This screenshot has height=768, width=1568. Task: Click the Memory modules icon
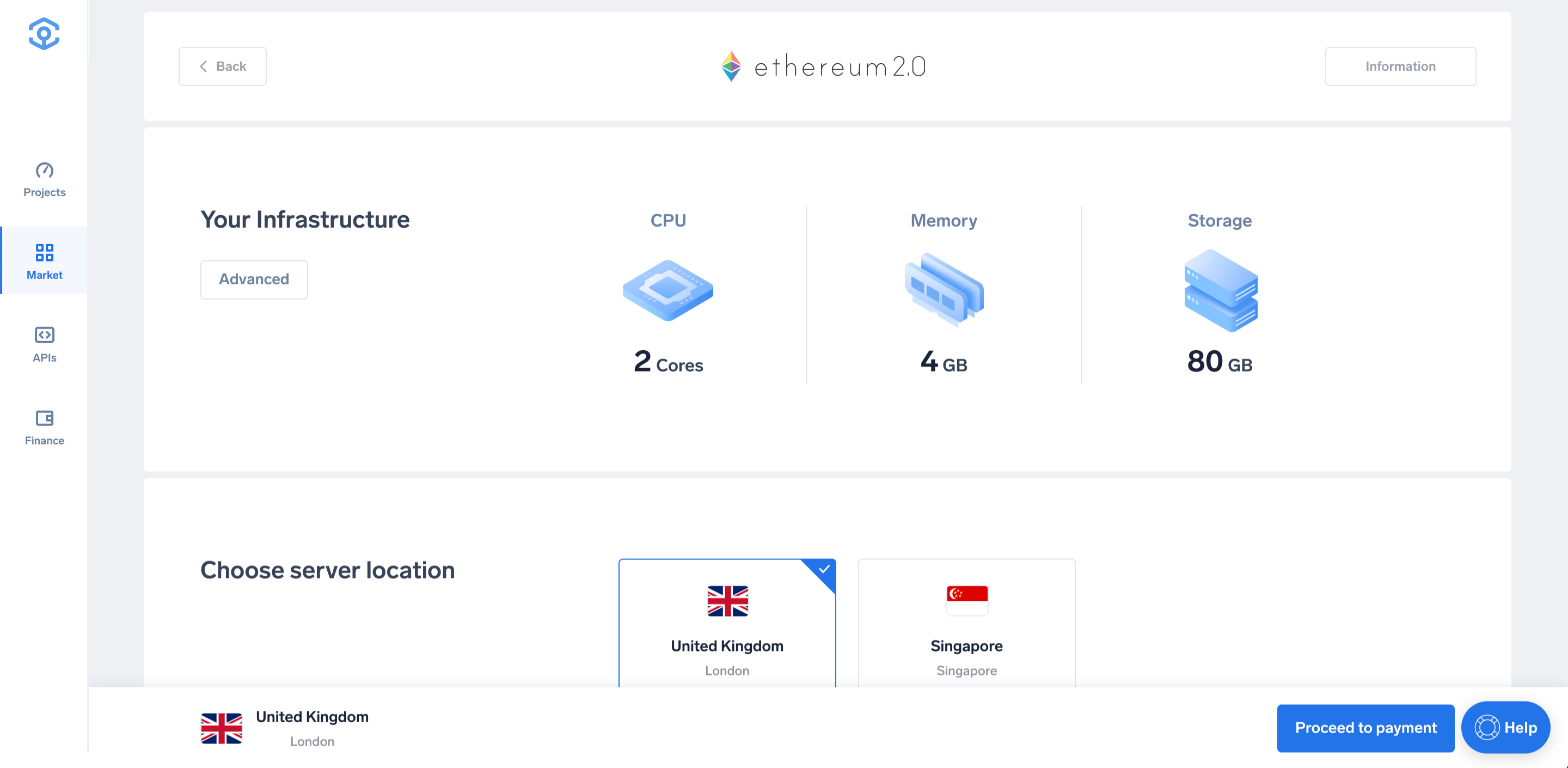point(944,290)
